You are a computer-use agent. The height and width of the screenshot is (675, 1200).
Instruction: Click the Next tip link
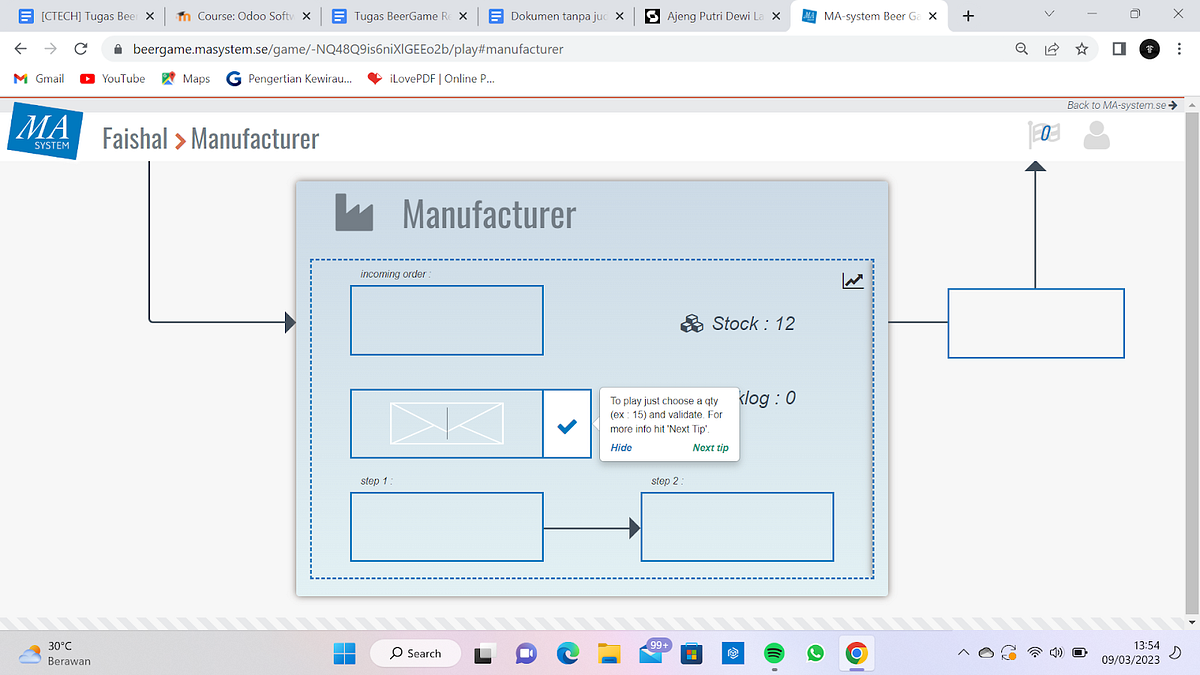click(x=710, y=447)
